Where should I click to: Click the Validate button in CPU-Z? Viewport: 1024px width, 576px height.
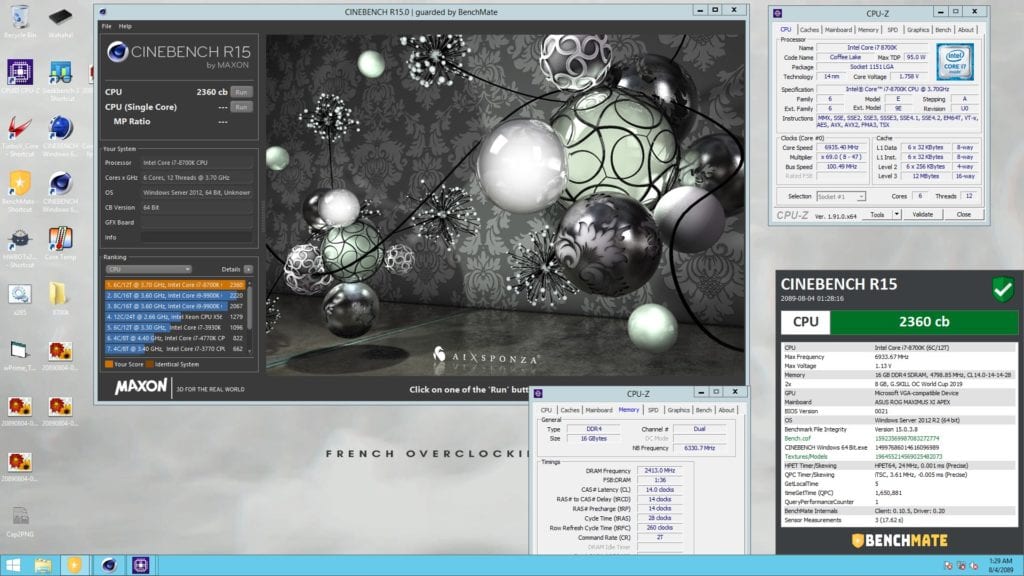point(922,215)
